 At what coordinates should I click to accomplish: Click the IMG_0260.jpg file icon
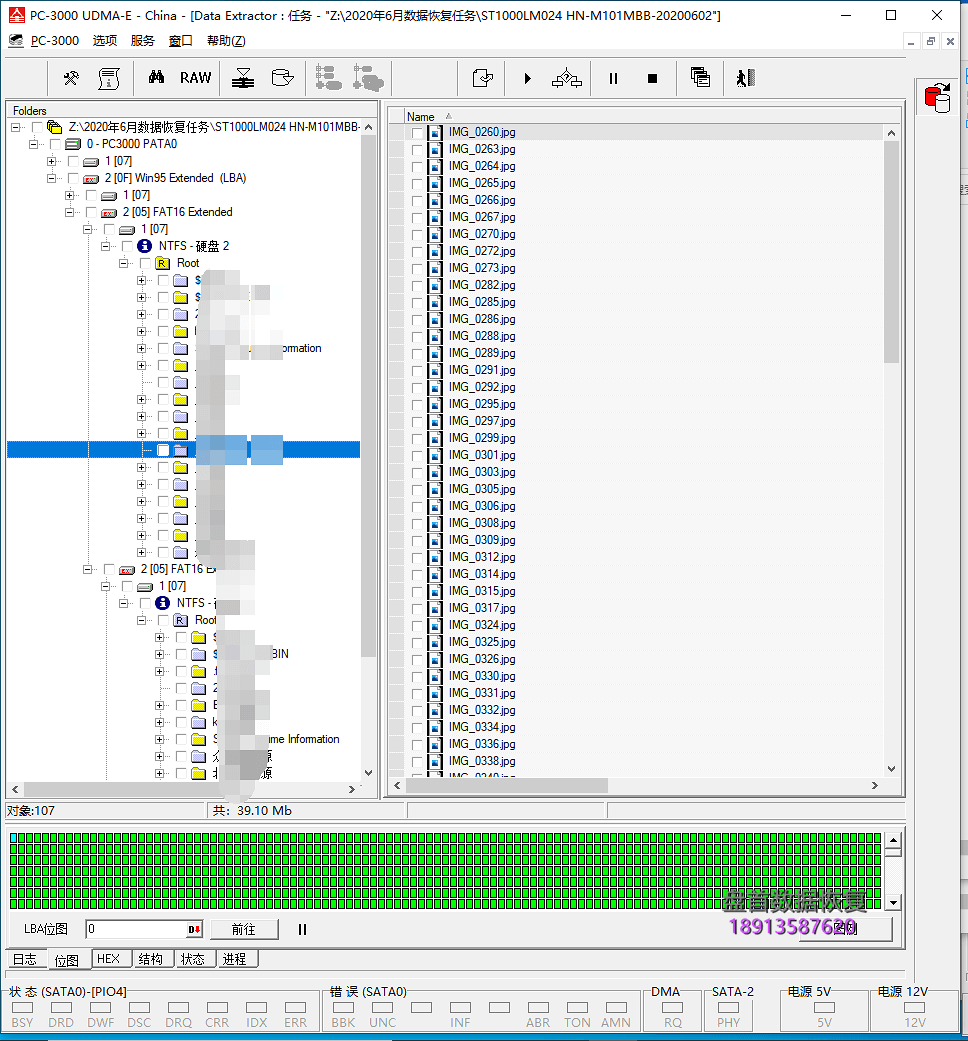(x=436, y=132)
